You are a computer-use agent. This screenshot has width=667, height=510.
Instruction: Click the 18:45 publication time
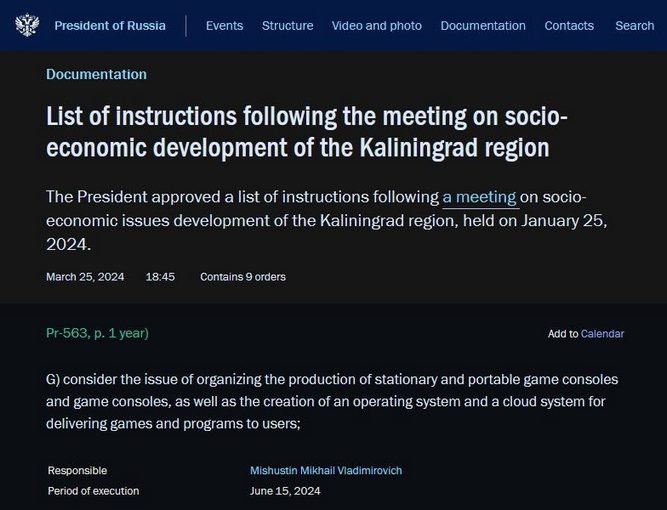pos(160,277)
